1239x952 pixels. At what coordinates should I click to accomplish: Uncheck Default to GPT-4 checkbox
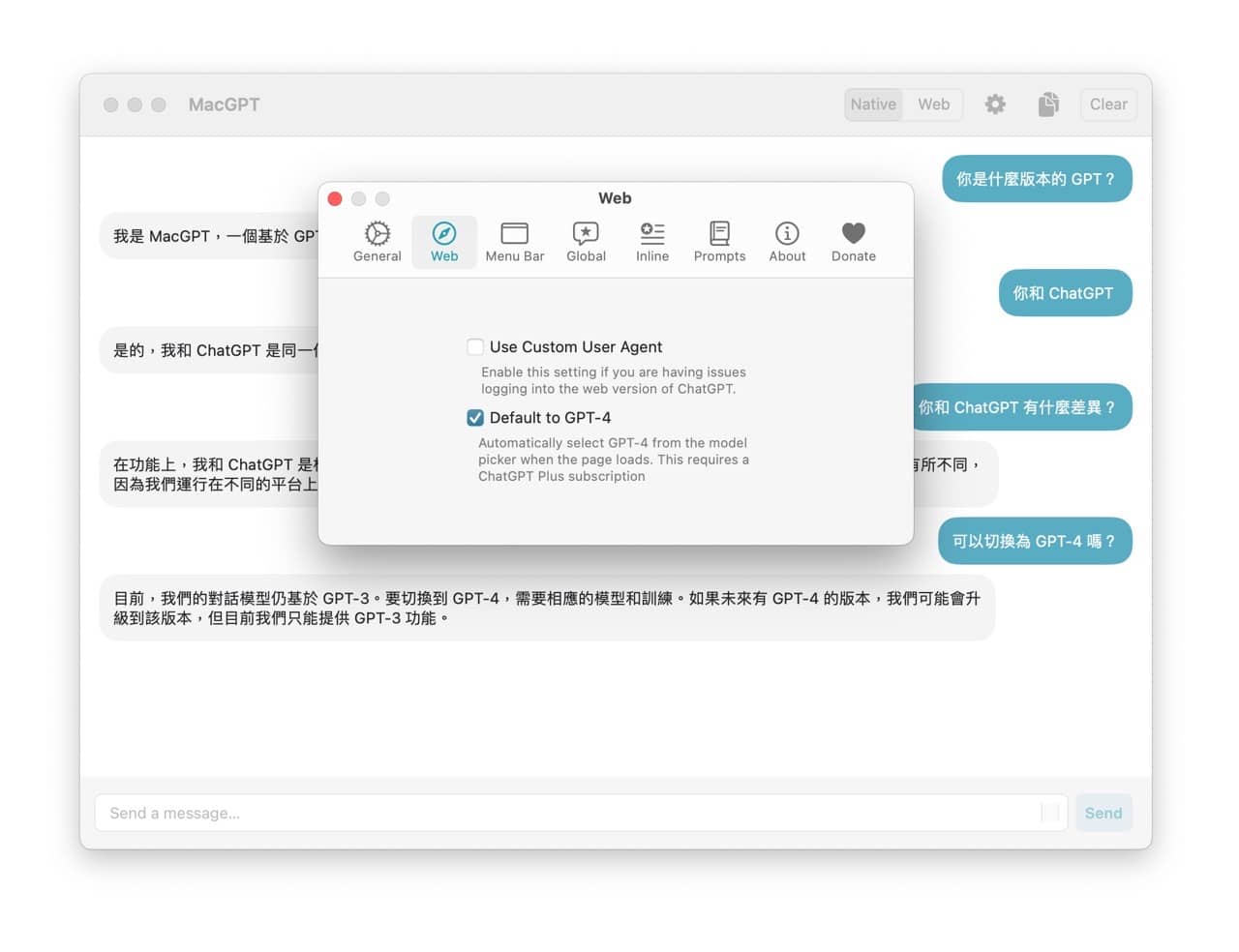point(475,417)
